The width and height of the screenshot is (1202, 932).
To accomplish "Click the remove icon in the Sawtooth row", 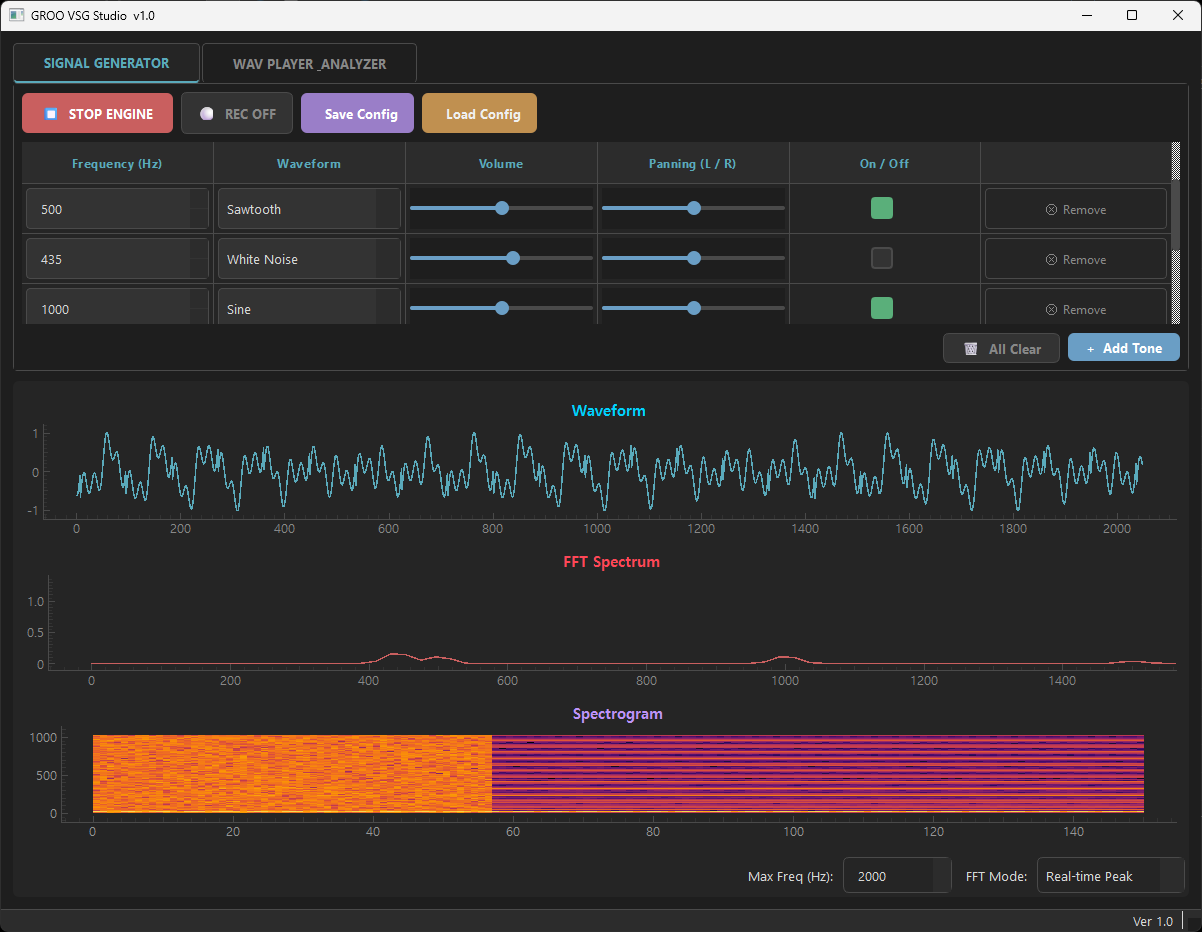I will pos(1051,210).
